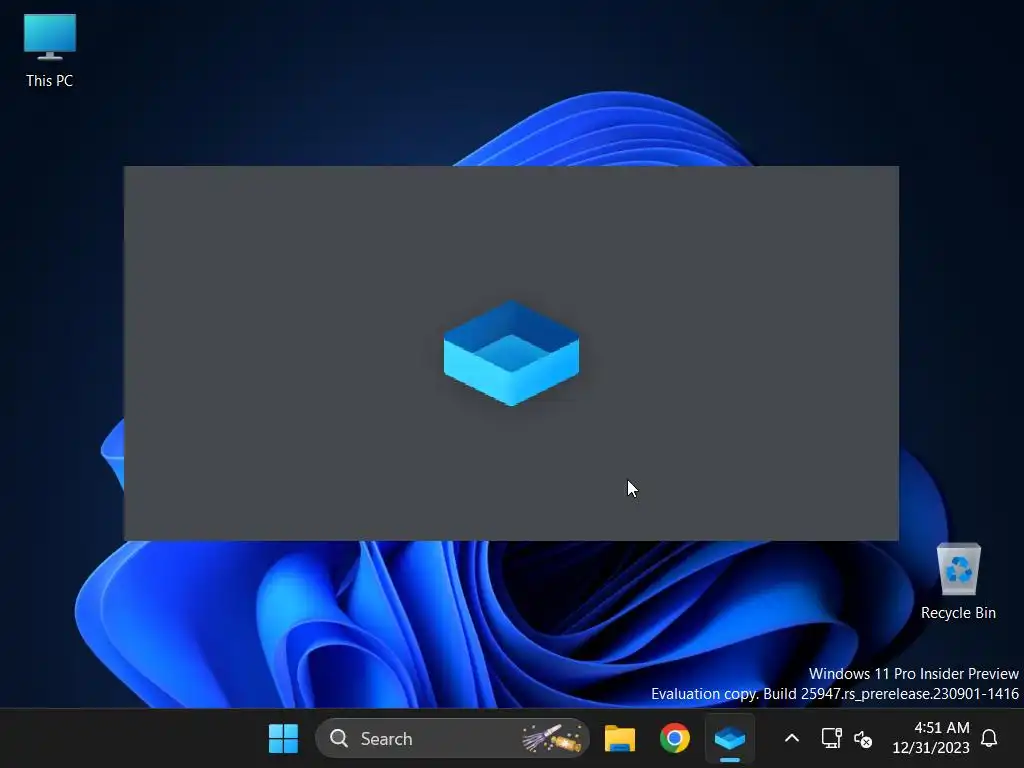Click the Windows Sandbox taskbar icon
Viewport: 1024px width, 768px height.
tap(729, 739)
